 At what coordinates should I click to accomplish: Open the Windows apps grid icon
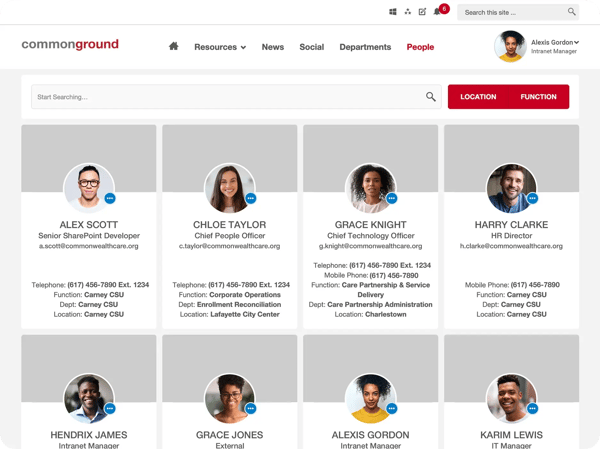393,12
